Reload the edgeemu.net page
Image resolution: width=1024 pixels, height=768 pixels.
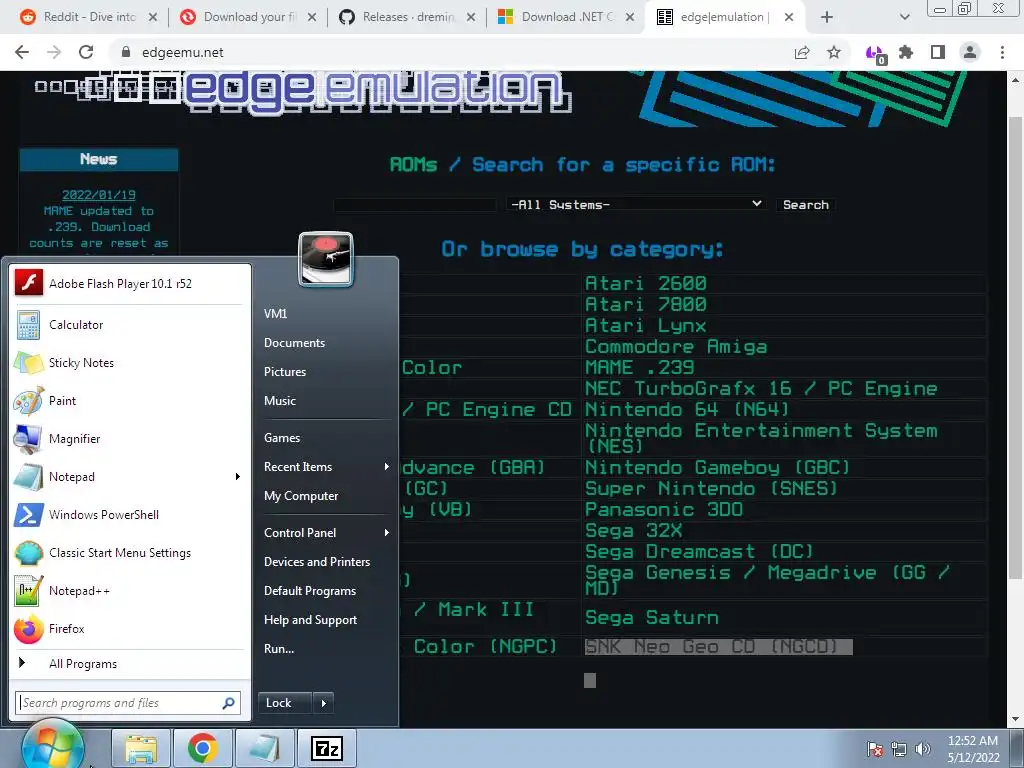pos(86,52)
